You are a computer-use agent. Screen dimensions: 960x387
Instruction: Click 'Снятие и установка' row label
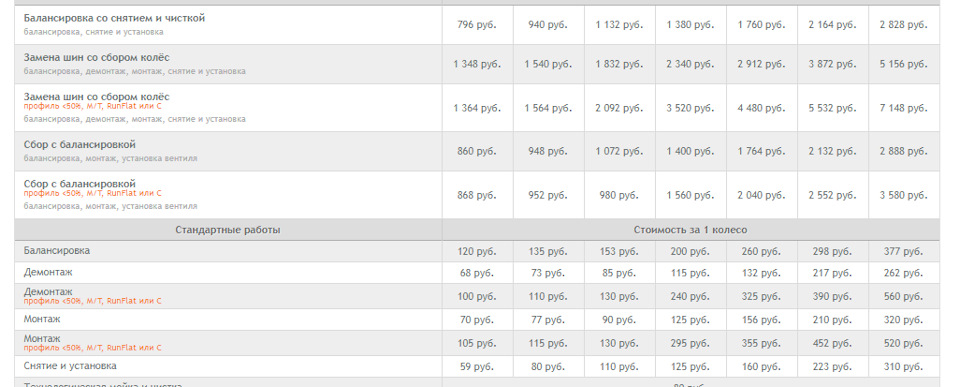pos(70,366)
